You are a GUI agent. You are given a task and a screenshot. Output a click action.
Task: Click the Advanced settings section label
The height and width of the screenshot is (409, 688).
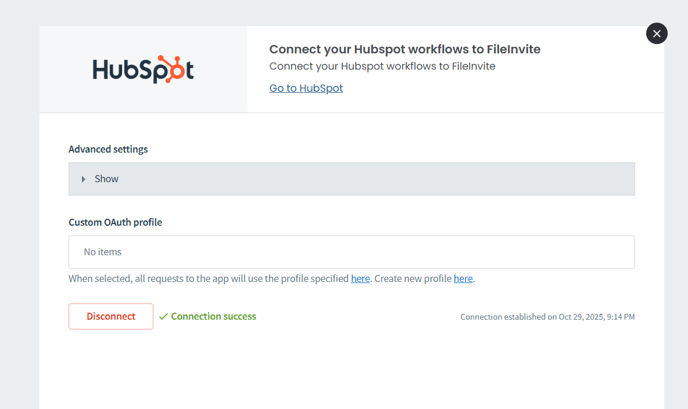click(108, 149)
